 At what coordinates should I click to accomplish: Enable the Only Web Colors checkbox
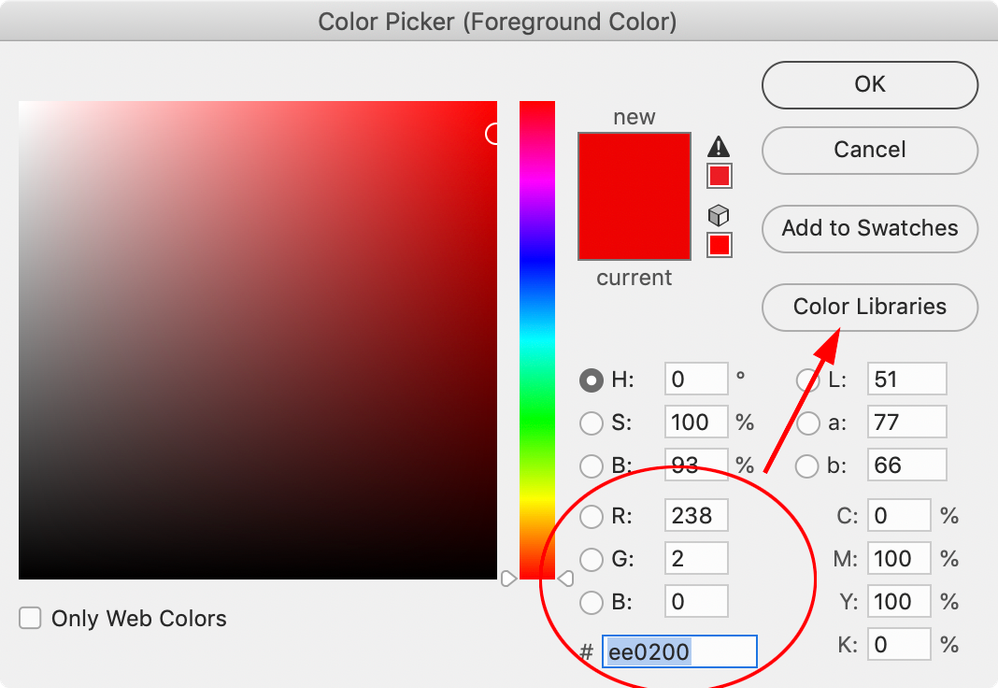[x=31, y=618]
